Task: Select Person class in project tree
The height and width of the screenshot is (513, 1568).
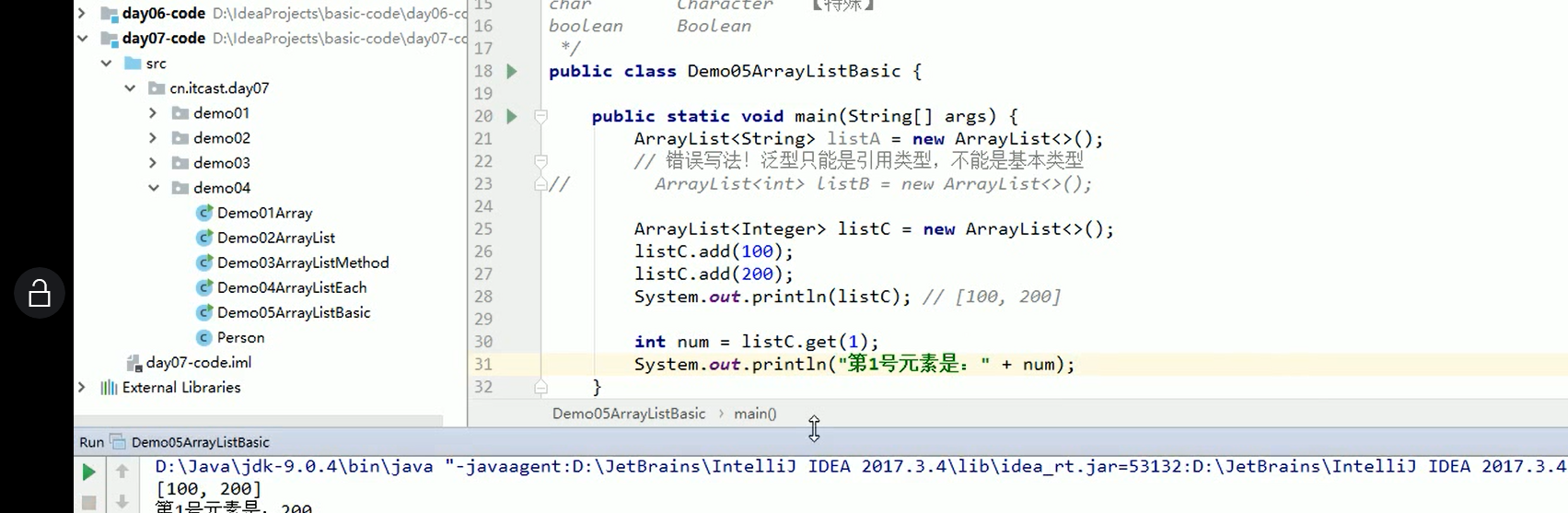Action: tap(240, 337)
